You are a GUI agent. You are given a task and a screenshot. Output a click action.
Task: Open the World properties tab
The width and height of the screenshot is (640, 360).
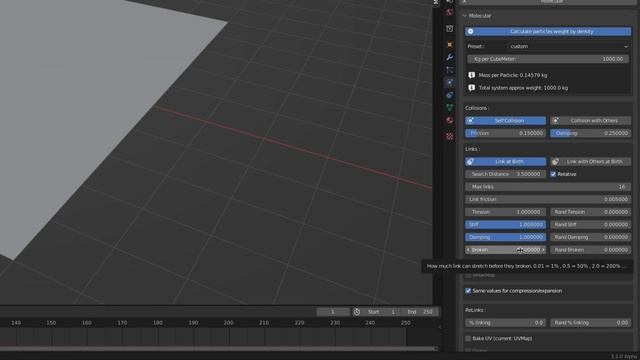tap(449, 12)
